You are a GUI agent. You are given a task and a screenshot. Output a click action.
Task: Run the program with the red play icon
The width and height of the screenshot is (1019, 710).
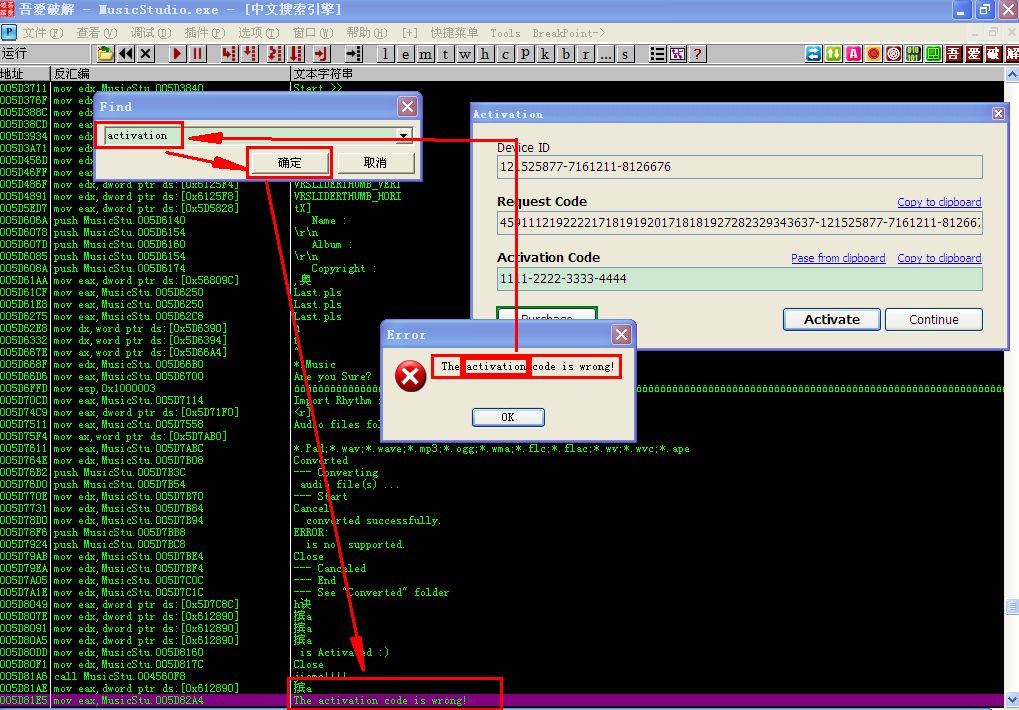point(177,54)
